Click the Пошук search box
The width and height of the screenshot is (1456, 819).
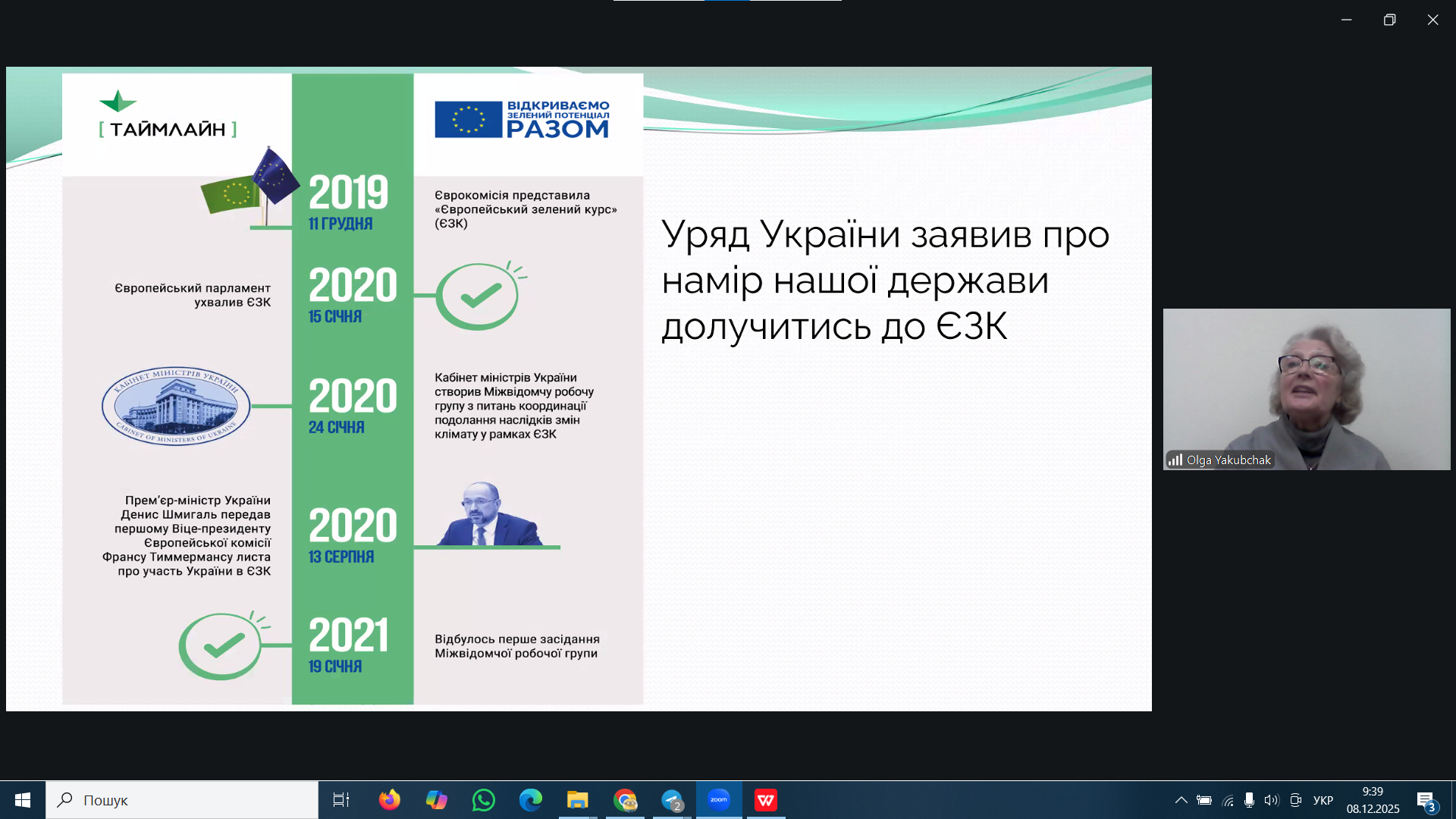coord(182,800)
